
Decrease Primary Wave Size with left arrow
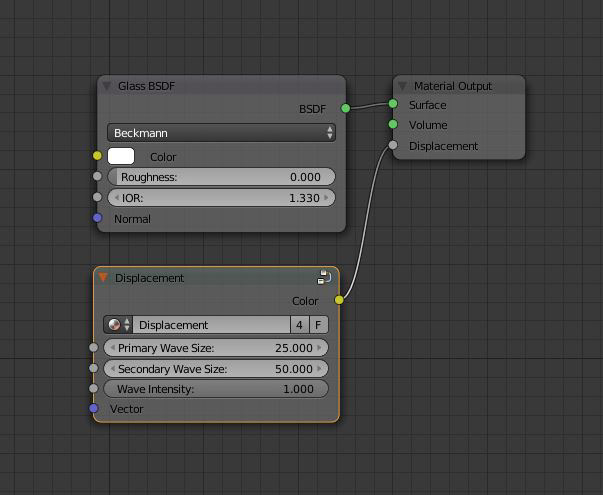[x=113, y=348]
